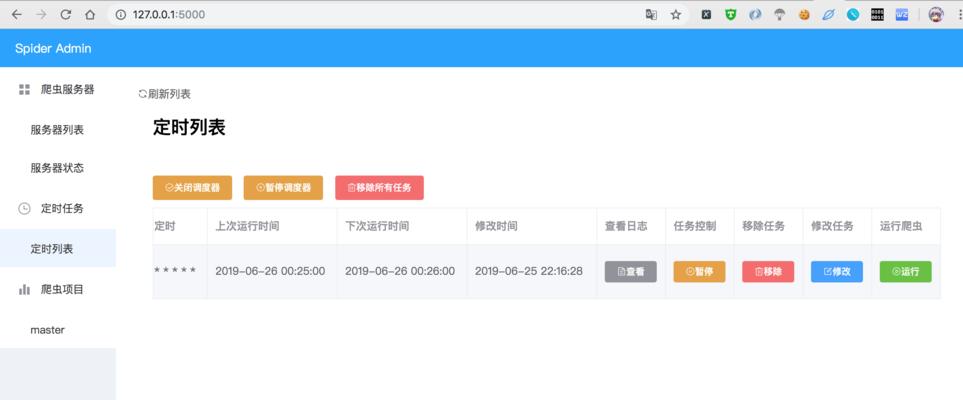Click the orange 暂停调度器 button
The width and height of the screenshot is (963, 400).
coord(283,187)
